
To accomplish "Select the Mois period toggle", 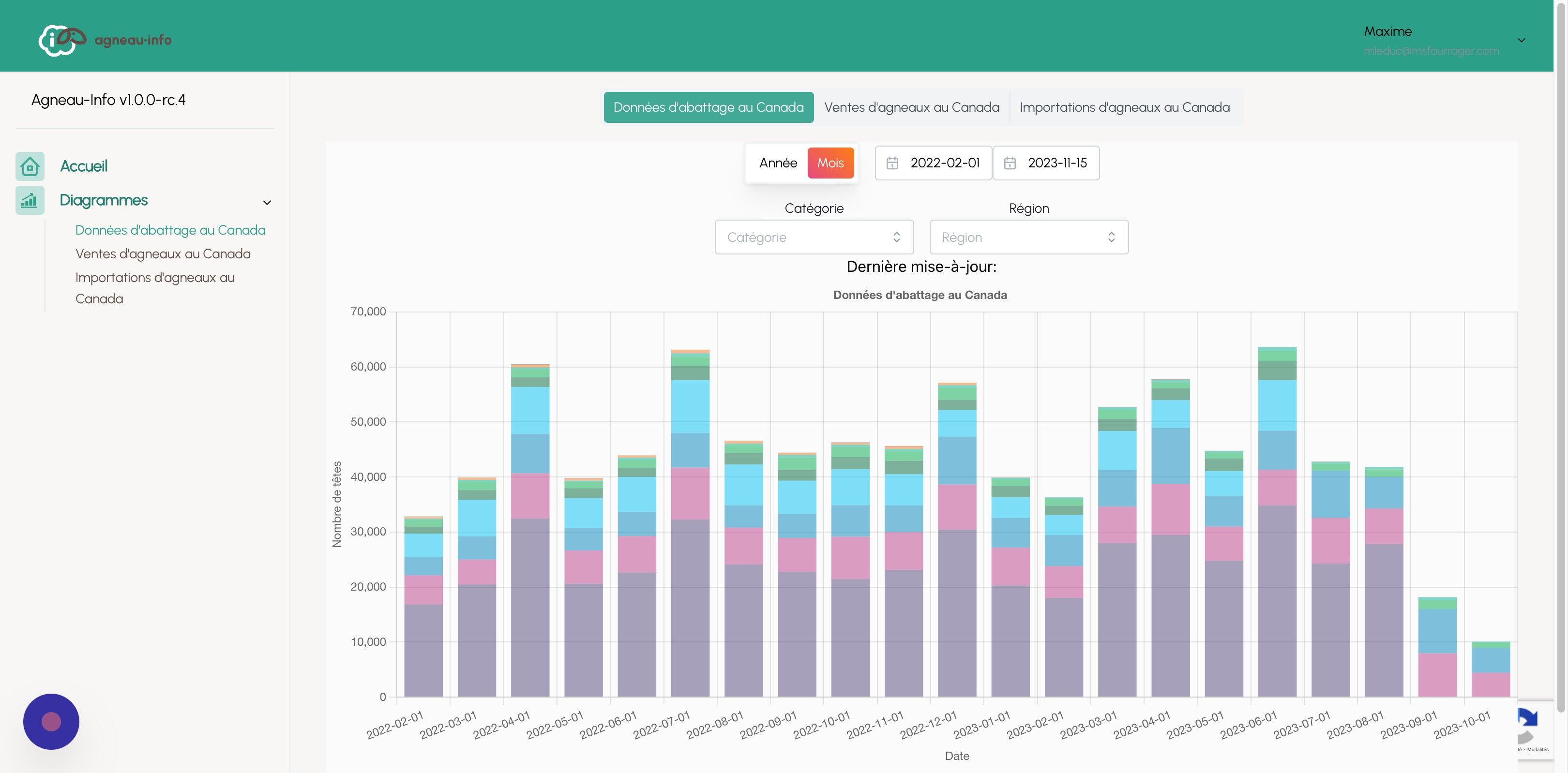I will 830,163.
